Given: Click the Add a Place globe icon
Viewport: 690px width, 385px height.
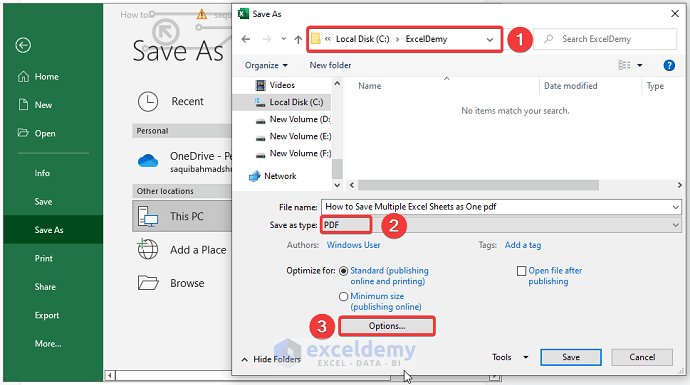Looking at the screenshot, I should point(148,249).
